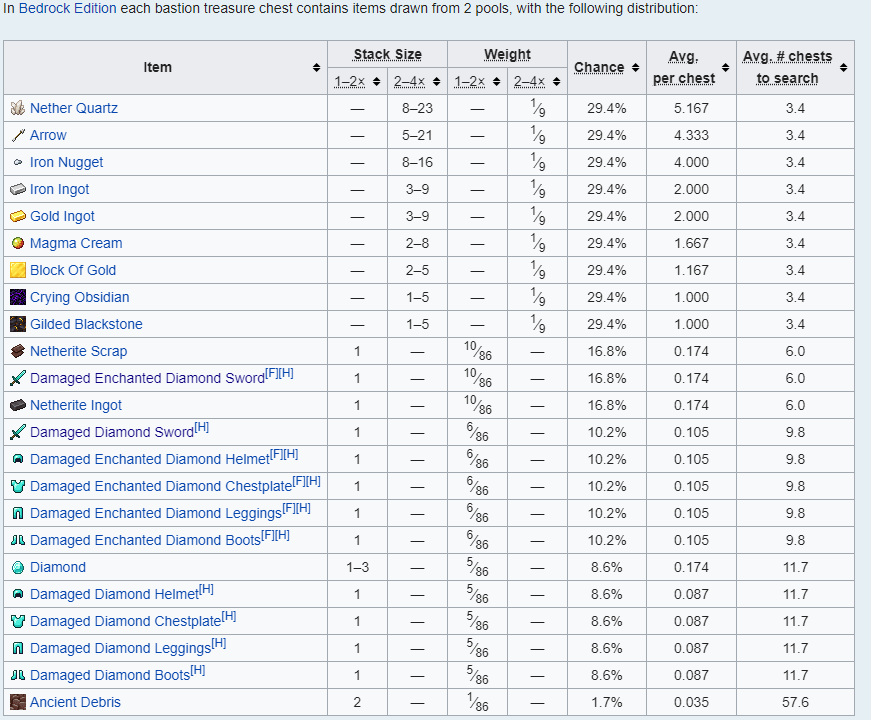
Task: Click the Block Of Gold icon
Action: (17, 270)
